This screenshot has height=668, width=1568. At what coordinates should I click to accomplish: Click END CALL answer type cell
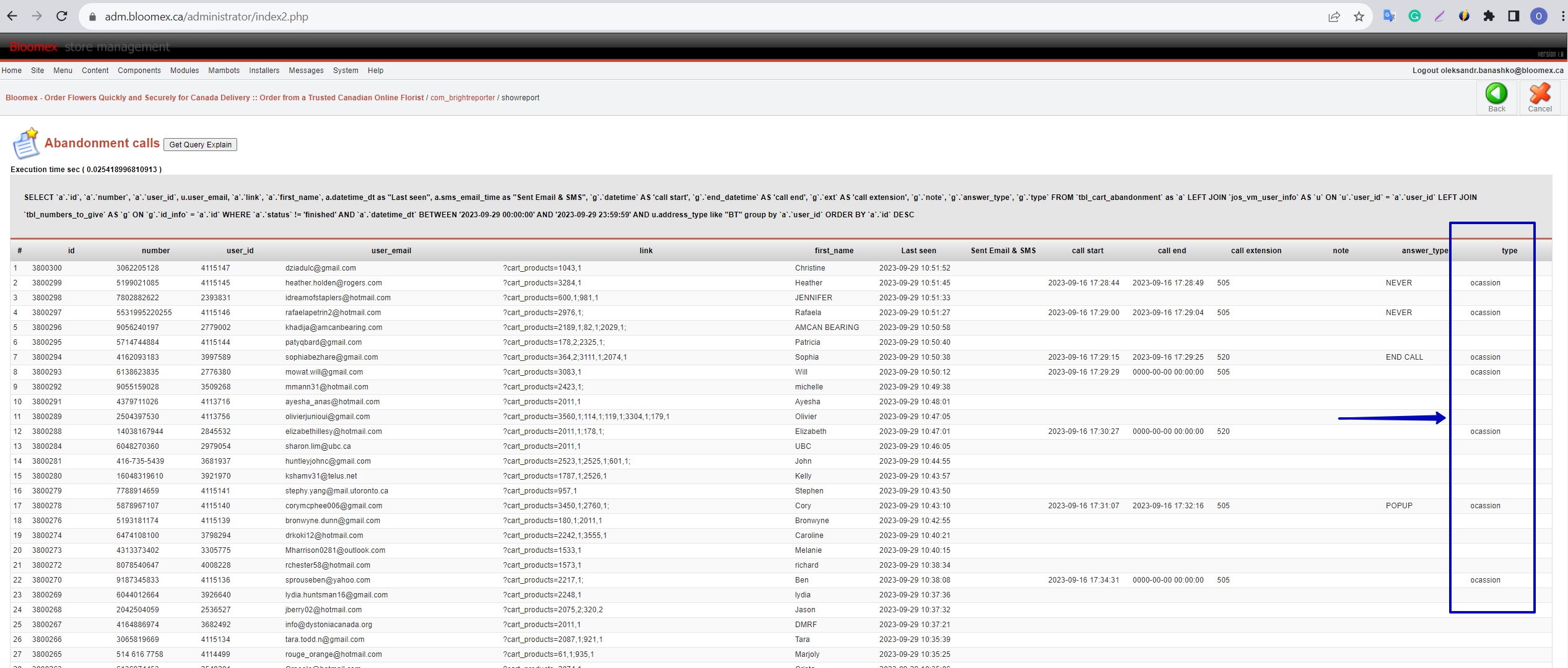click(1405, 357)
